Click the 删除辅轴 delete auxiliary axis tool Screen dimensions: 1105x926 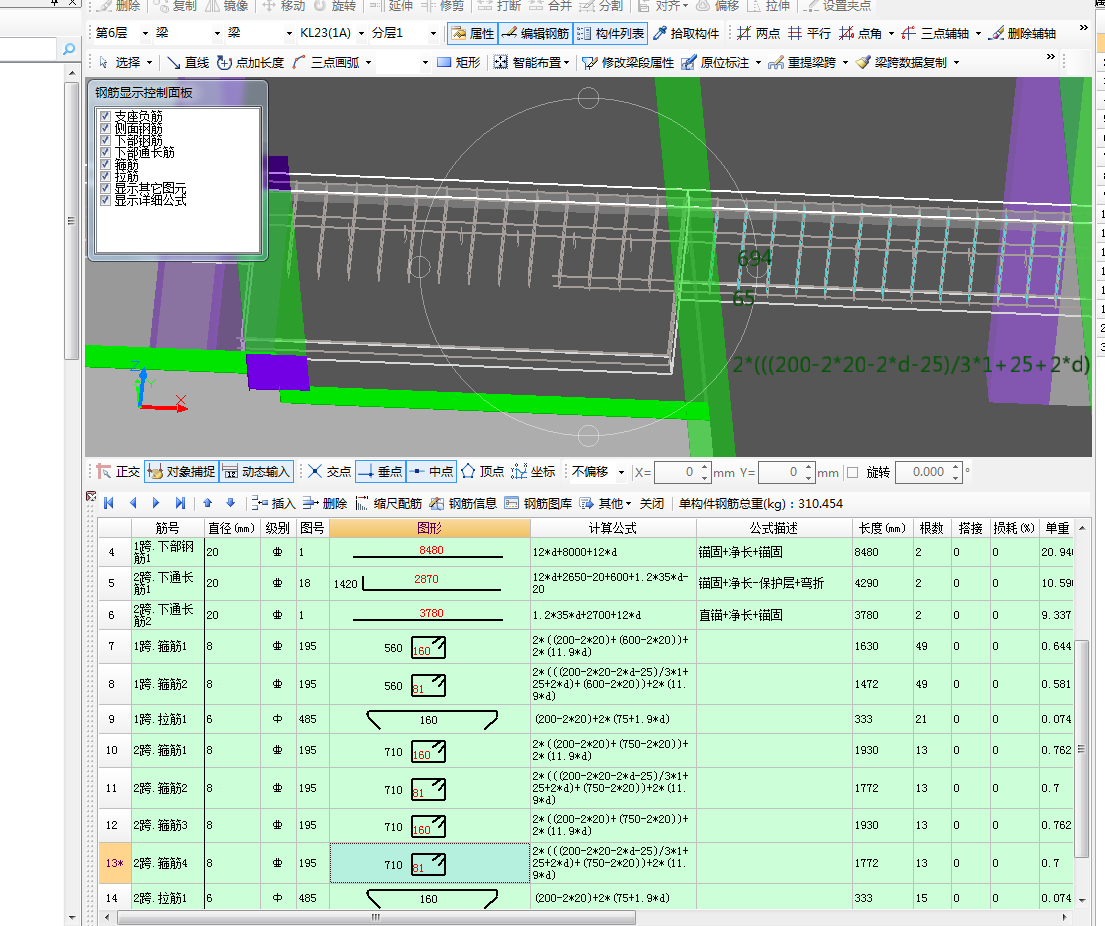pos(1023,33)
